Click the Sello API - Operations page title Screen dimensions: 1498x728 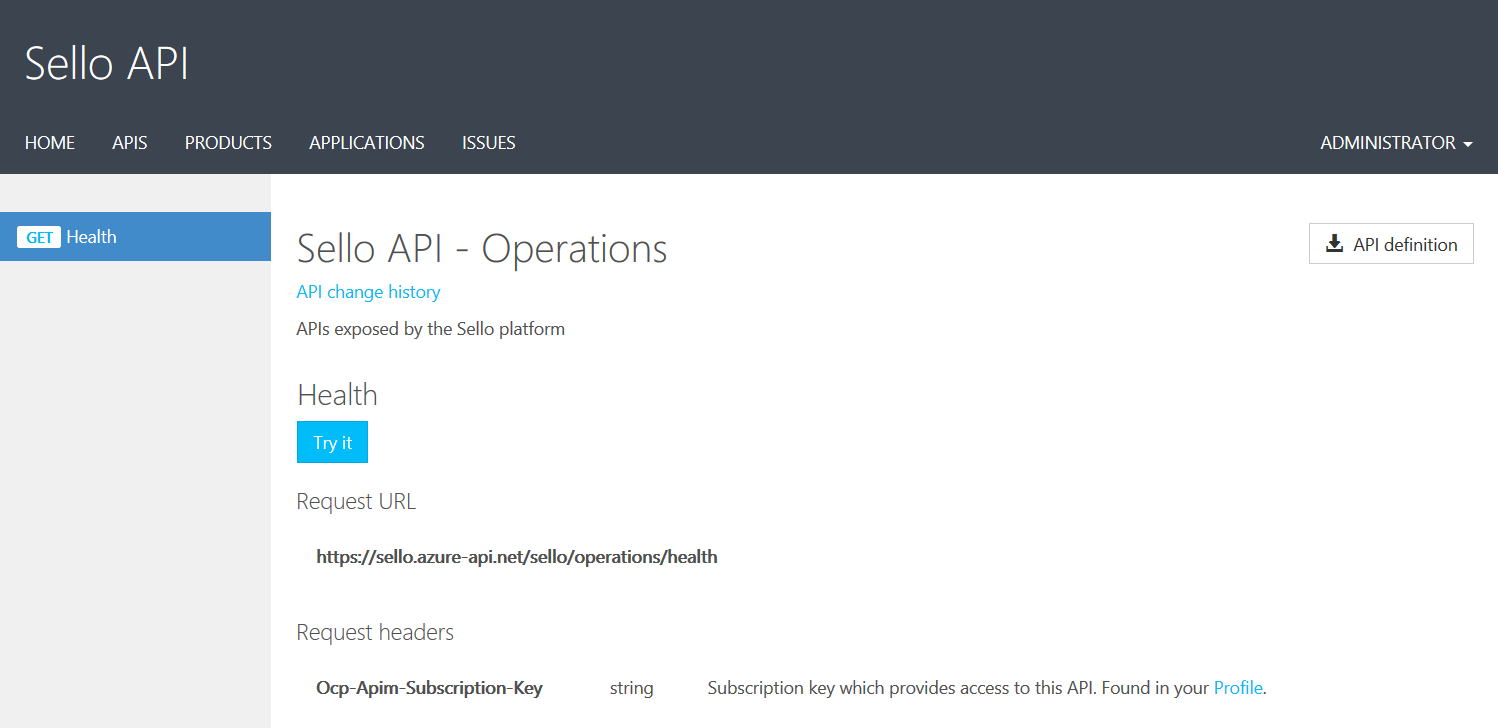point(481,248)
